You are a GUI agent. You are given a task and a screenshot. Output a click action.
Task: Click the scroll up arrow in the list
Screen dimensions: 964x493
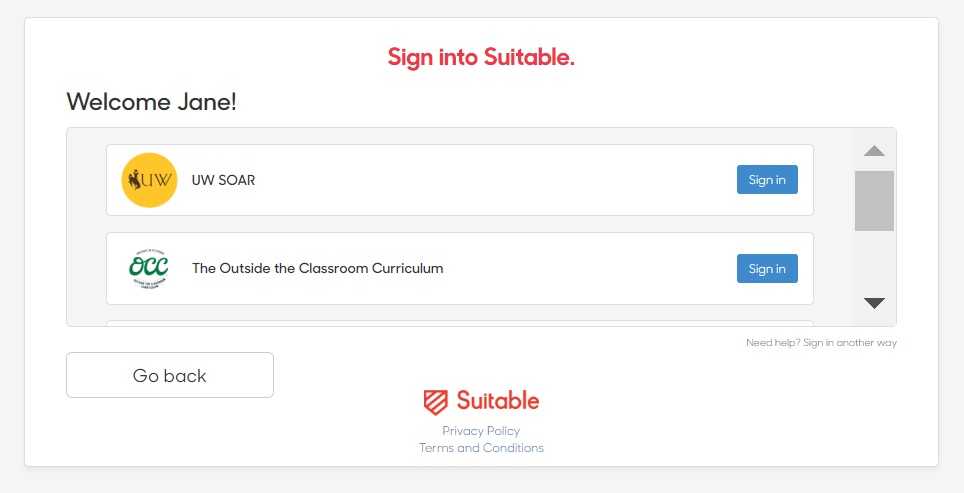874,151
